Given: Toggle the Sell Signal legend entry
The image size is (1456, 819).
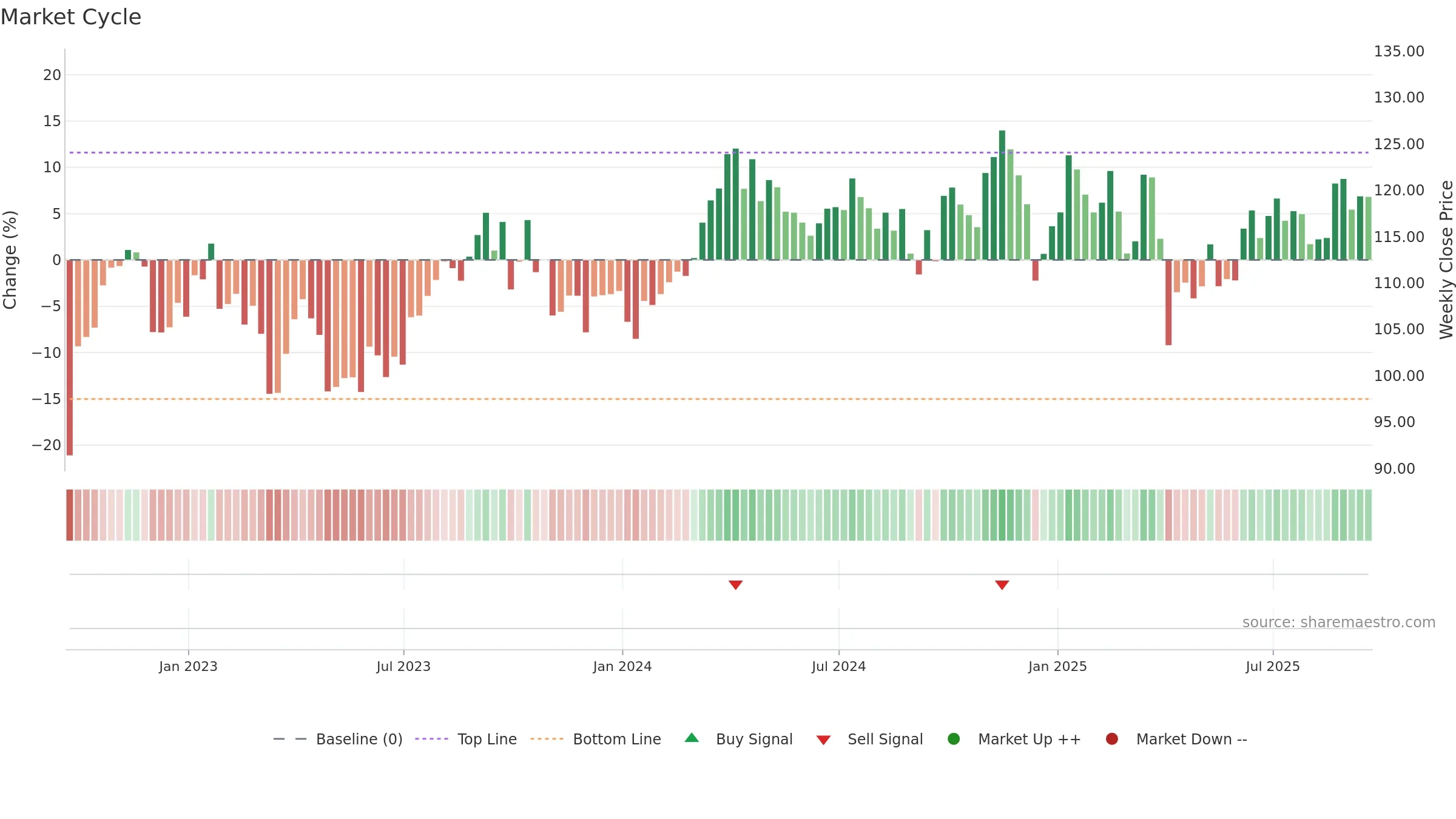Looking at the screenshot, I should click(x=869, y=739).
